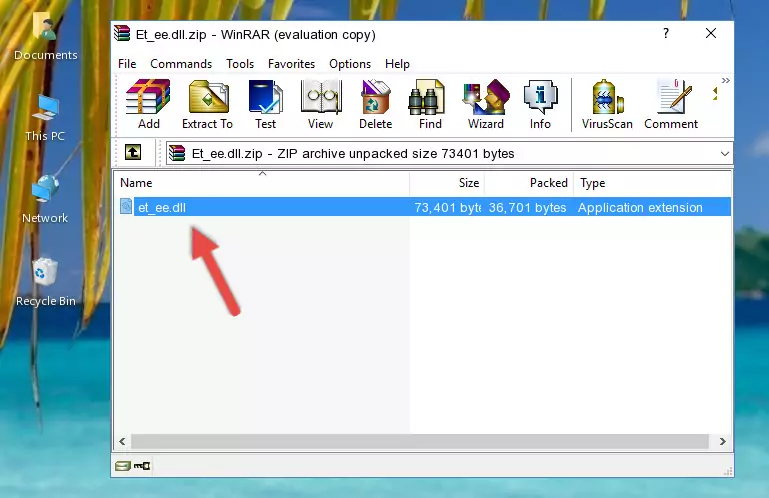Click the WinRAR title bar help button
The height and width of the screenshot is (498, 769).
(x=666, y=33)
